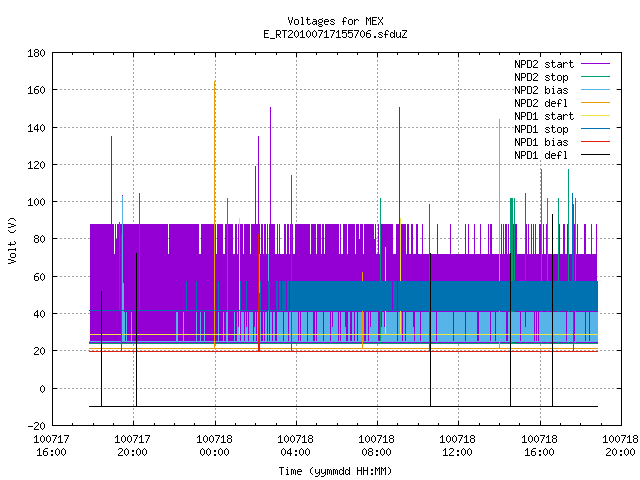Click the red NPD1 bias legend line
The image size is (640, 480).
point(595,142)
